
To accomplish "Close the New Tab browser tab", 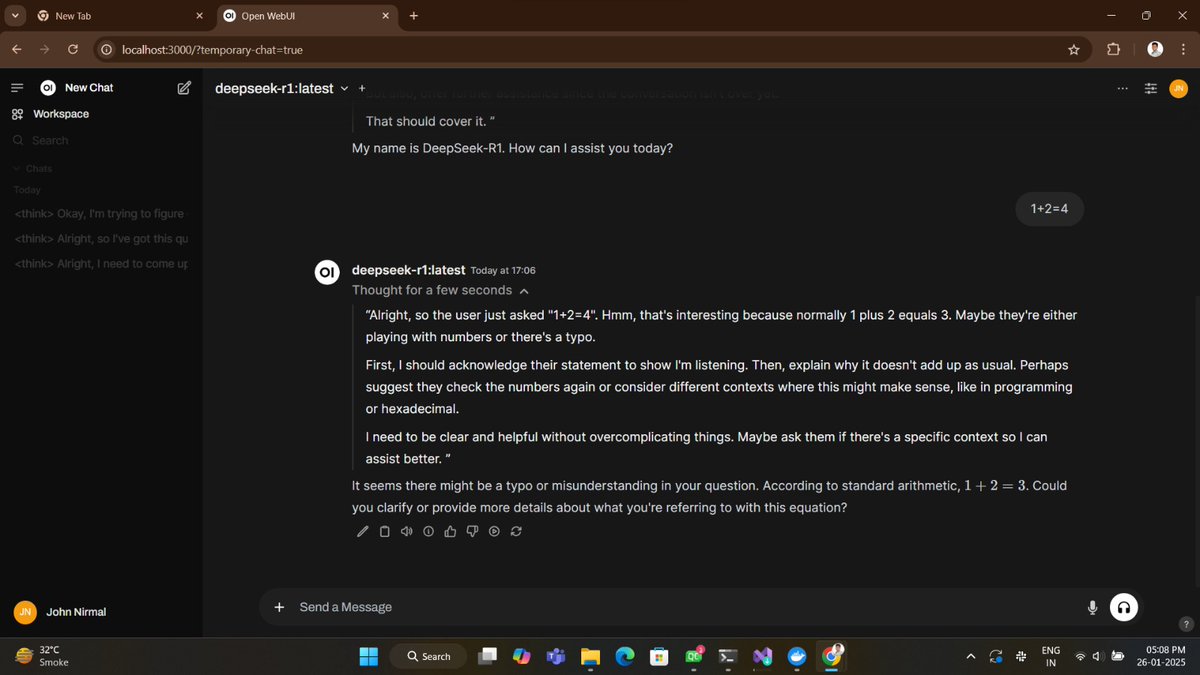I will click(199, 16).
